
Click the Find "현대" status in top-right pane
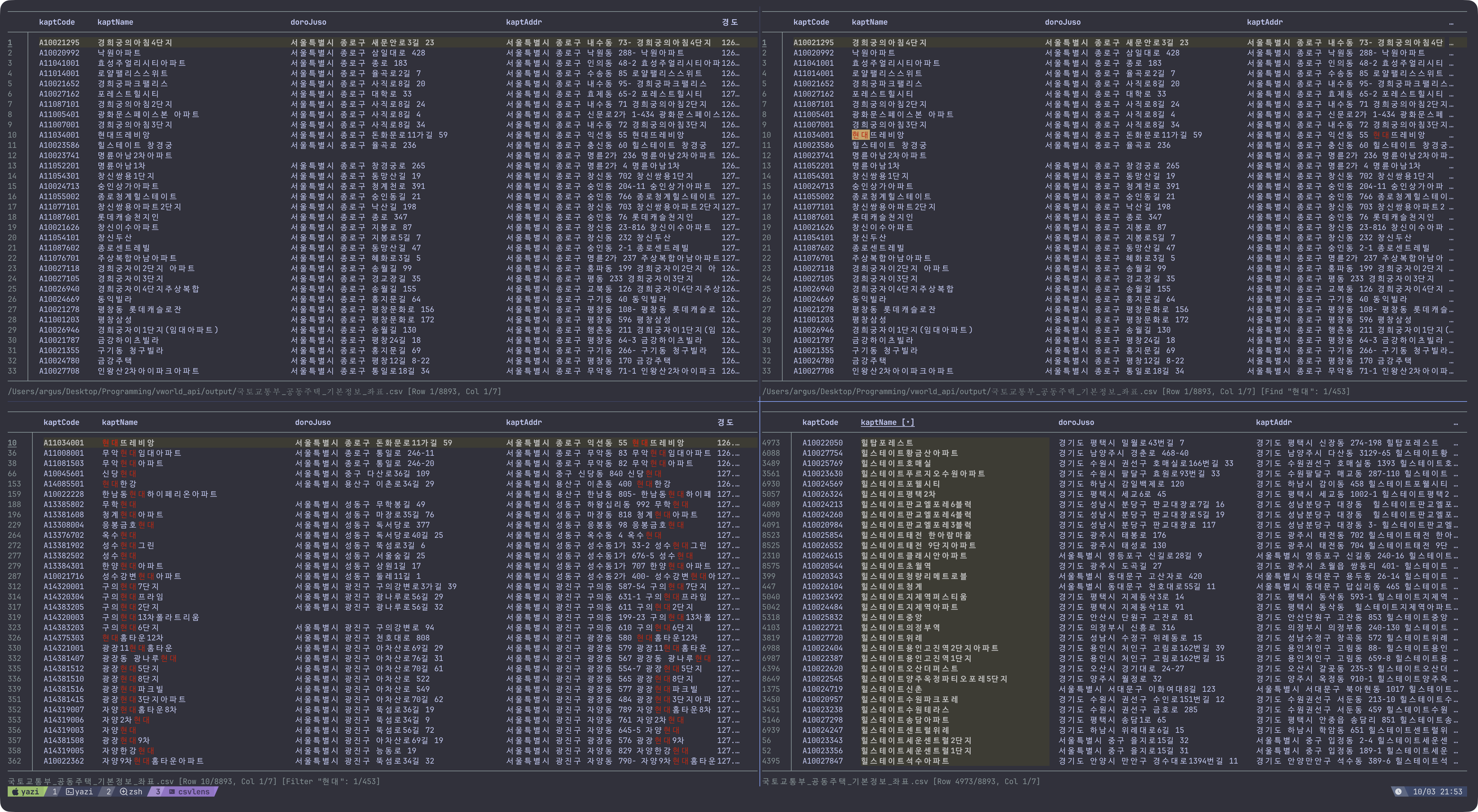point(1305,391)
